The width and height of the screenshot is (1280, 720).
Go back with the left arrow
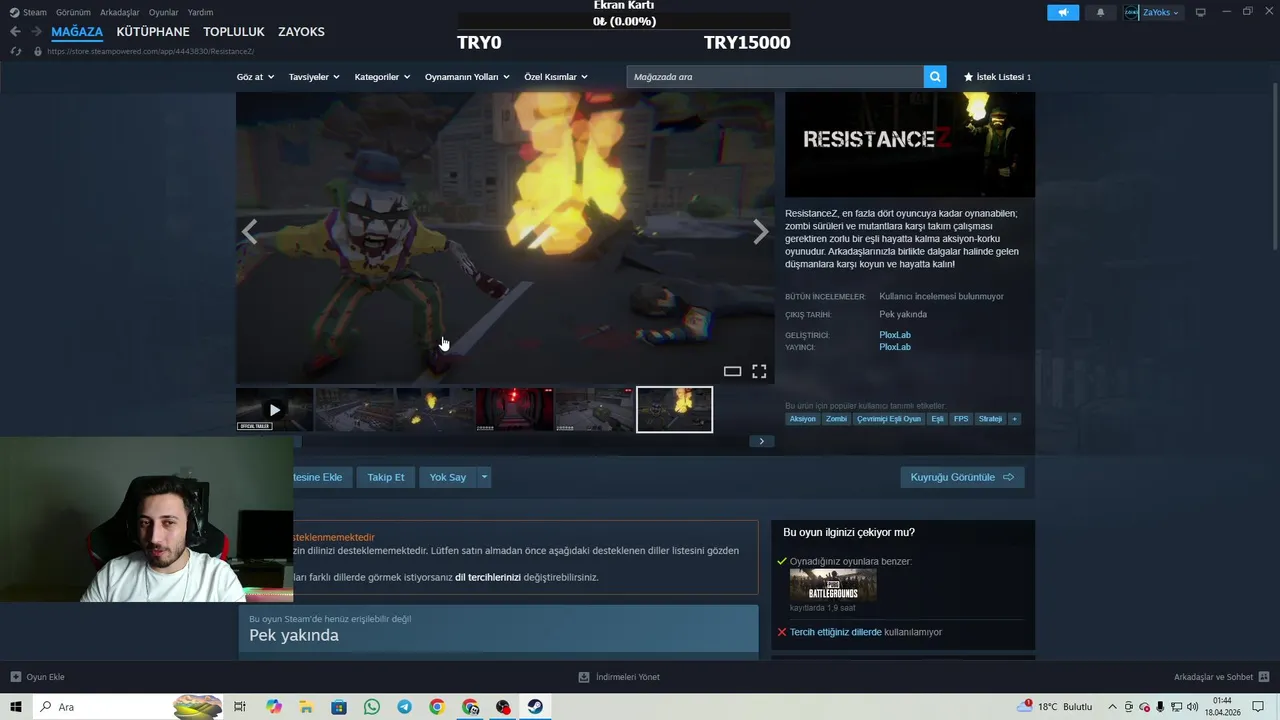click(15, 32)
